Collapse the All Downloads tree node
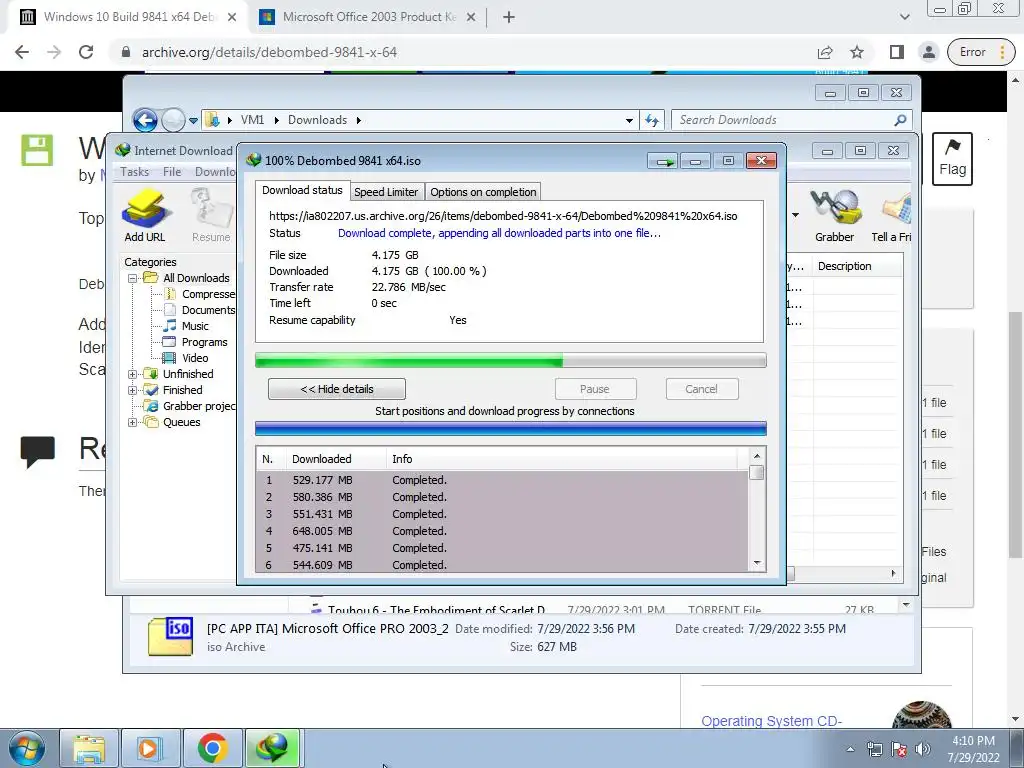This screenshot has width=1024, height=768. pos(133,278)
